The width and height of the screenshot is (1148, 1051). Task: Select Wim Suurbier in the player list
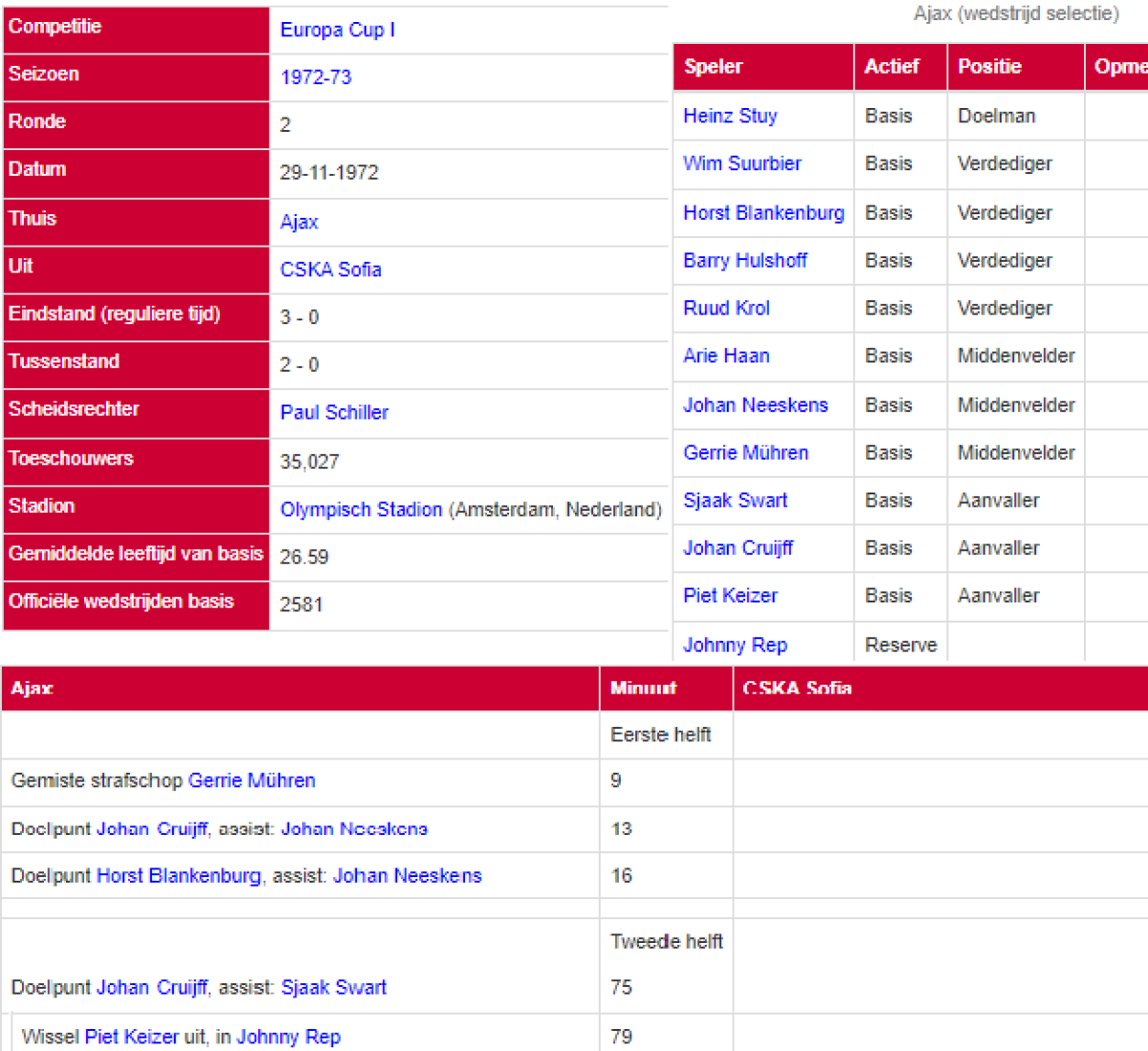(741, 164)
